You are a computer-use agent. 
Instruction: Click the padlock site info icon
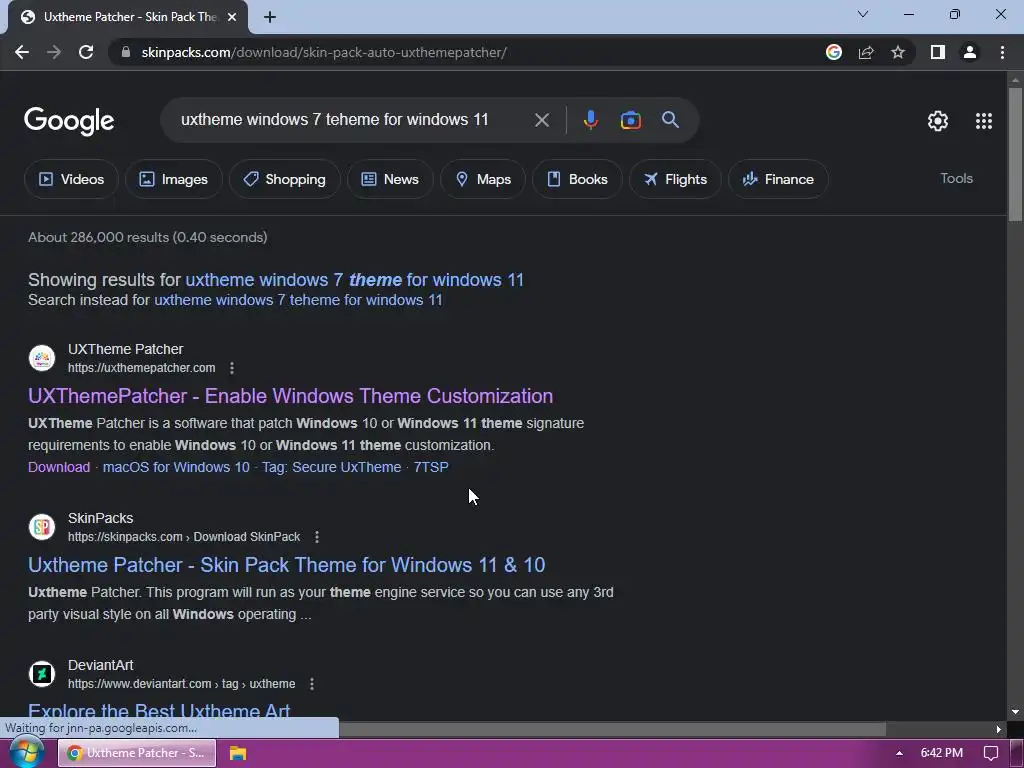pyautogui.click(x=126, y=52)
